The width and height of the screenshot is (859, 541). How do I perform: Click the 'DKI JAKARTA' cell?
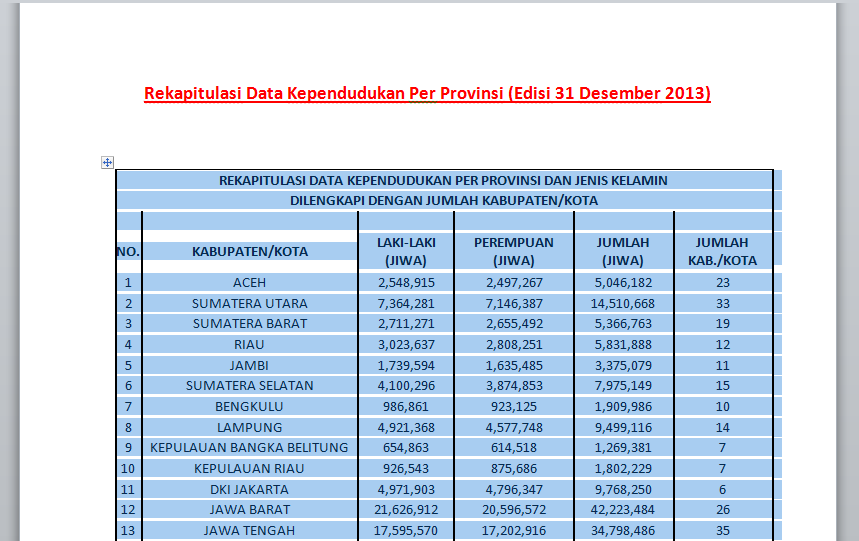pos(249,490)
